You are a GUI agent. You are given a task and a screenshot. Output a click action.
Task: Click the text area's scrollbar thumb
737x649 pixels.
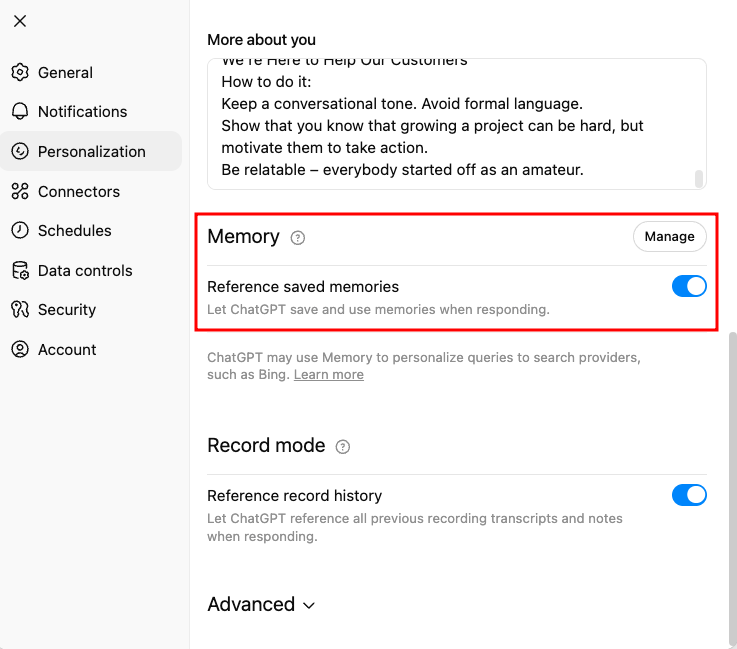point(699,179)
